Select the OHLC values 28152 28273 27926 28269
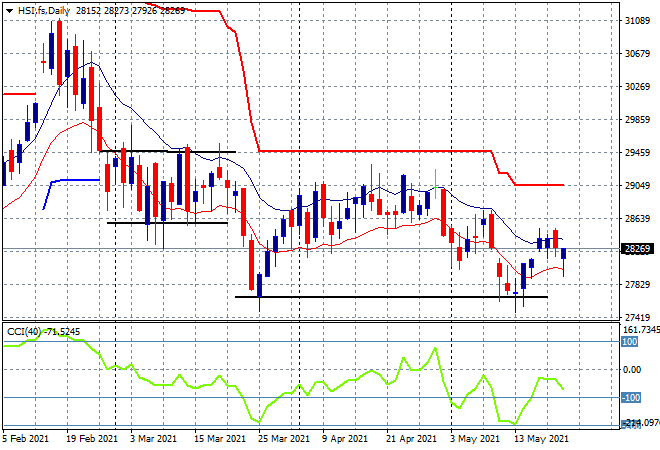This screenshot has width=660, height=450. [x=130, y=11]
